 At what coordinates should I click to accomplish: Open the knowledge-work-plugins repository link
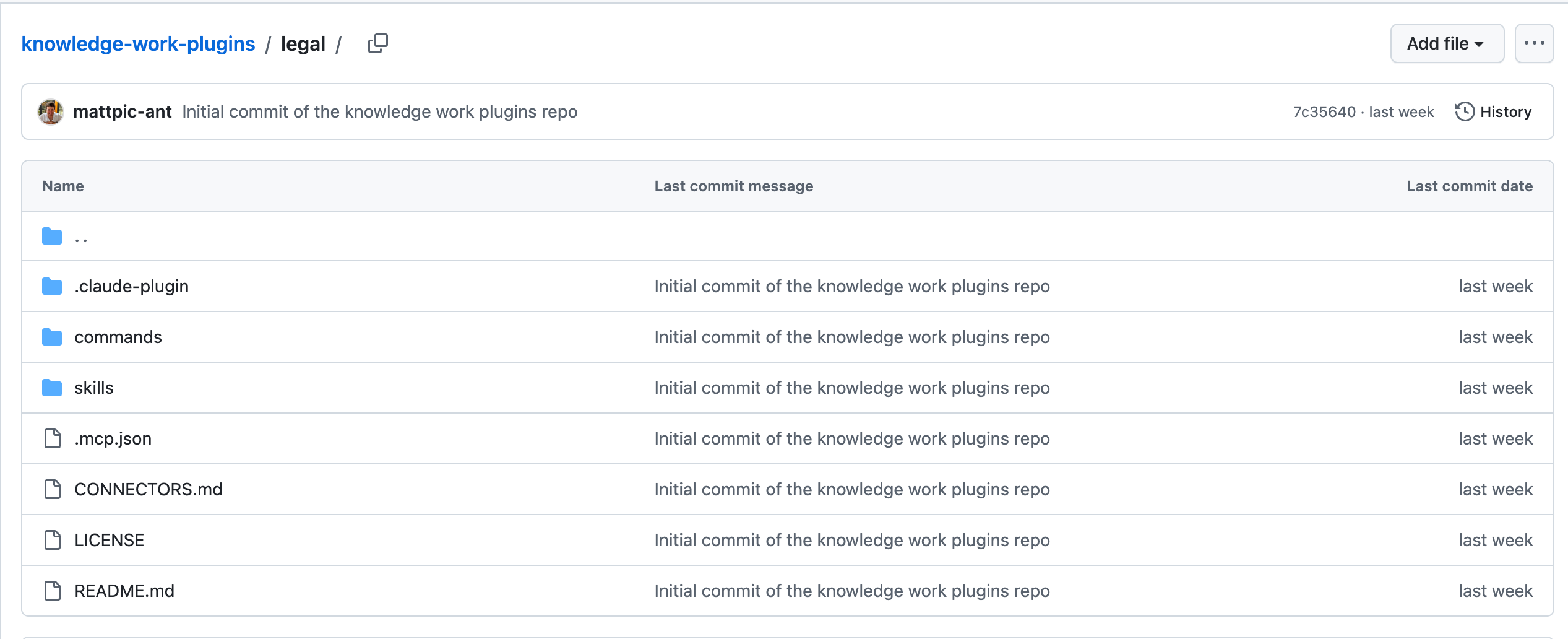(x=137, y=43)
